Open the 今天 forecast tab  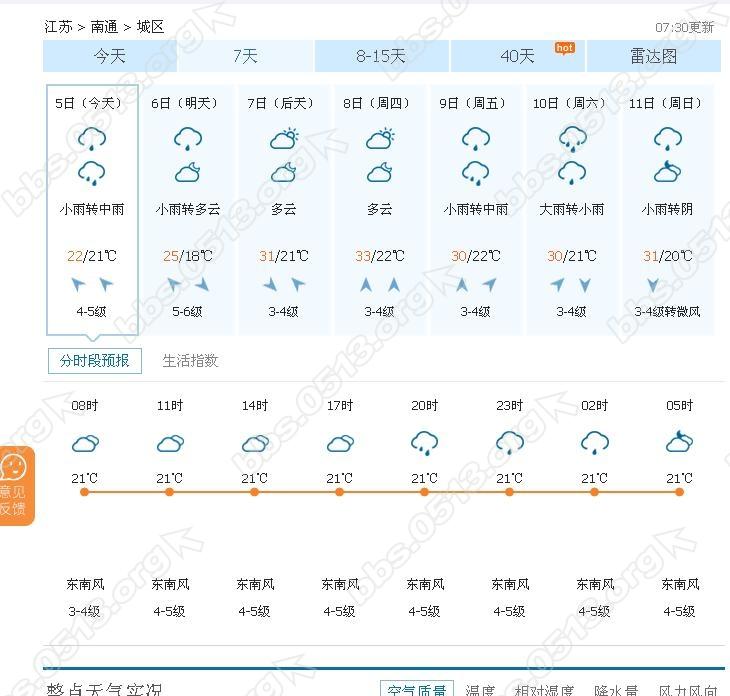[110, 56]
